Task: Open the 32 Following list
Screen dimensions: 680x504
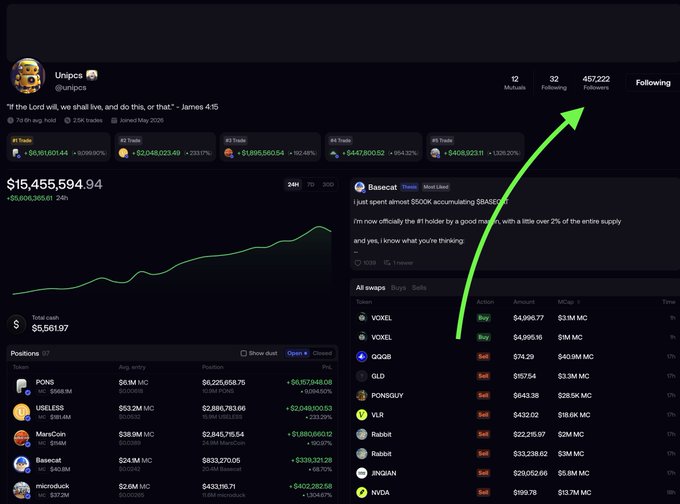Action: 554,82
